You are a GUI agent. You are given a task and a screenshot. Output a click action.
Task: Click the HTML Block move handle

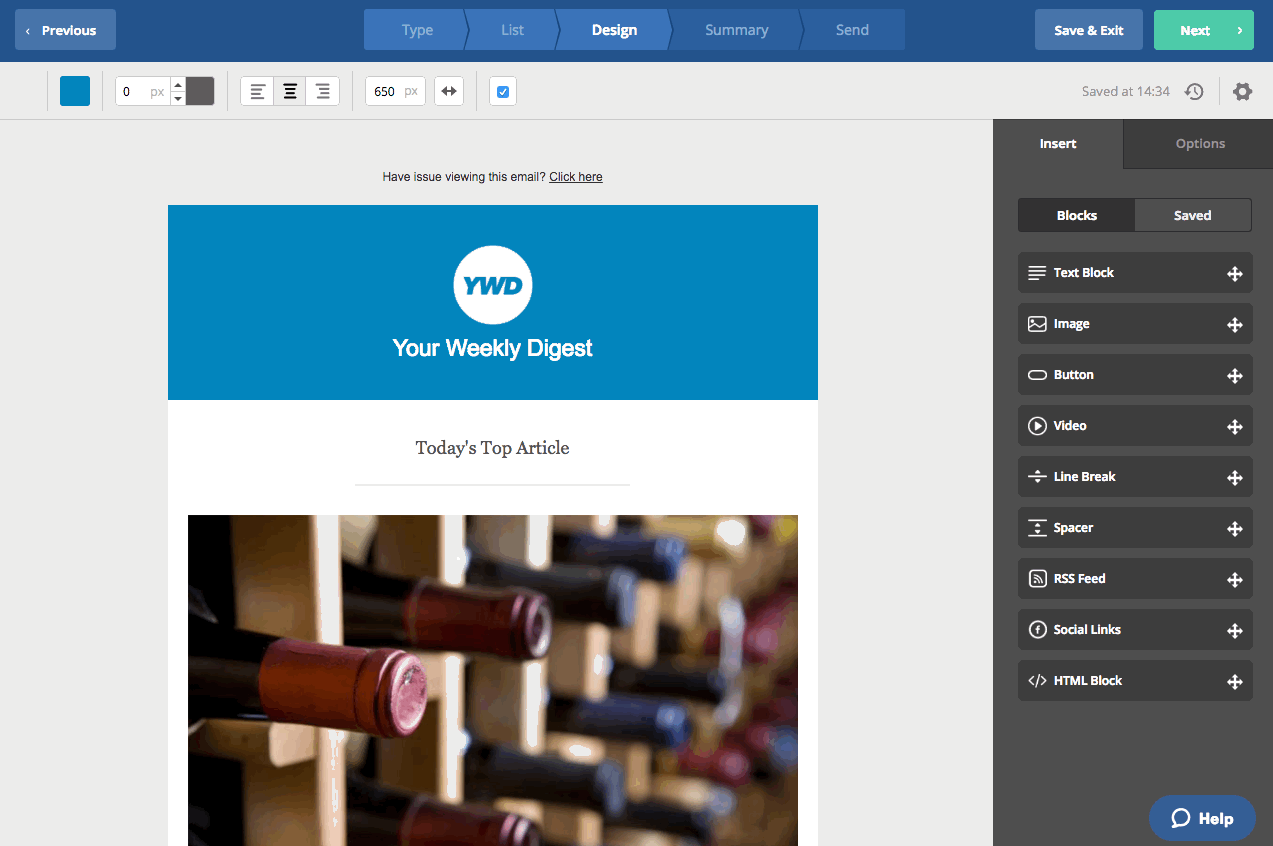1235,682
